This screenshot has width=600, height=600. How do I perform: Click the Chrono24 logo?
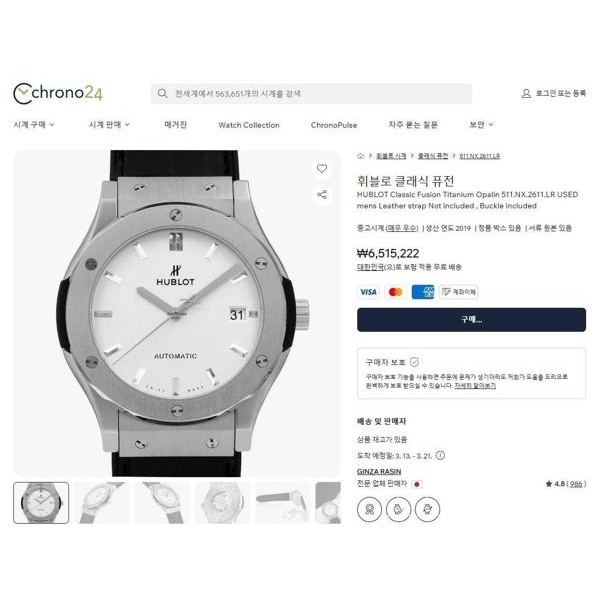pos(58,93)
